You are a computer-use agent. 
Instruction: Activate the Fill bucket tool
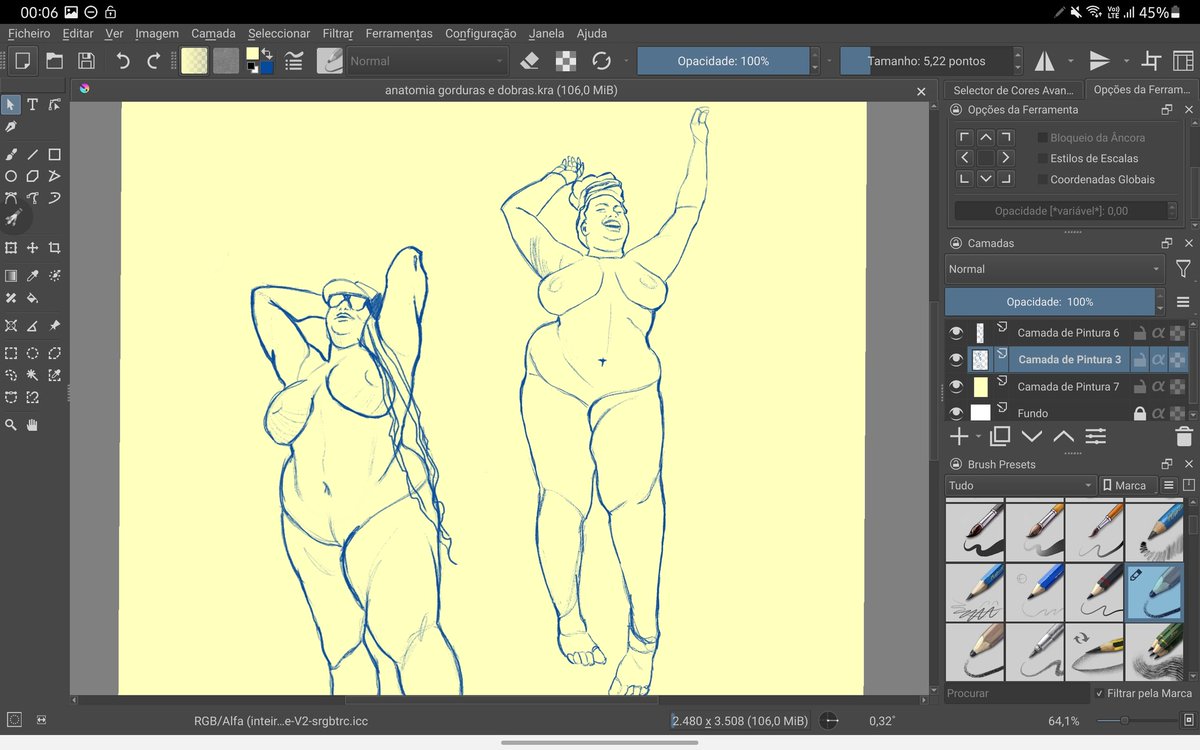(32, 298)
